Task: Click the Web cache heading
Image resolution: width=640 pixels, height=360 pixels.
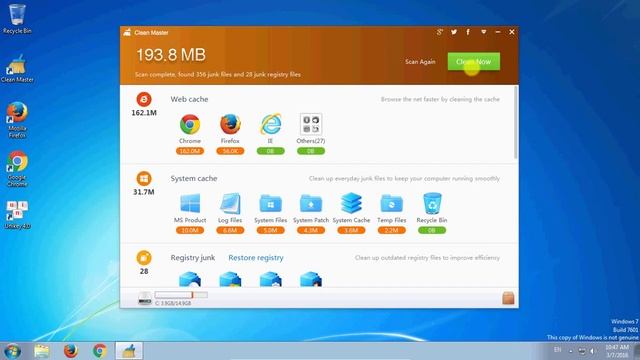Action: pyautogui.click(x=189, y=99)
